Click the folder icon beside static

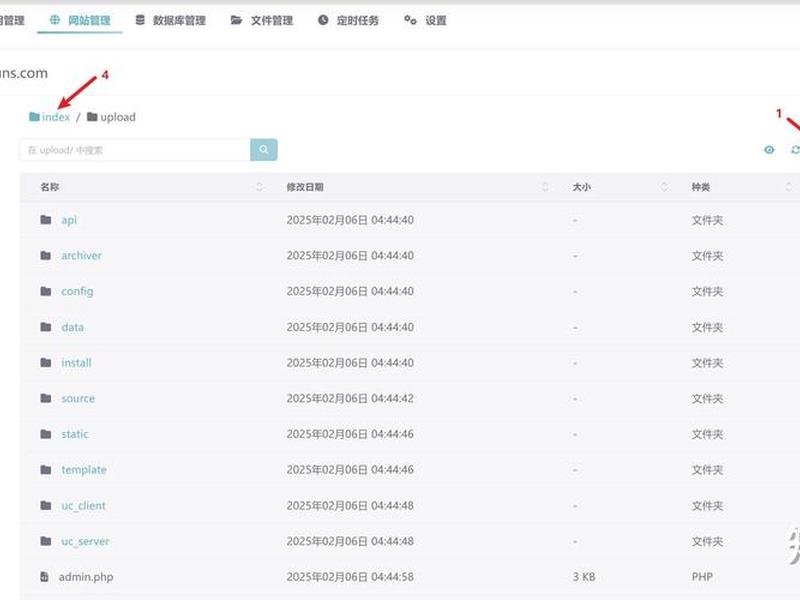click(x=46, y=434)
